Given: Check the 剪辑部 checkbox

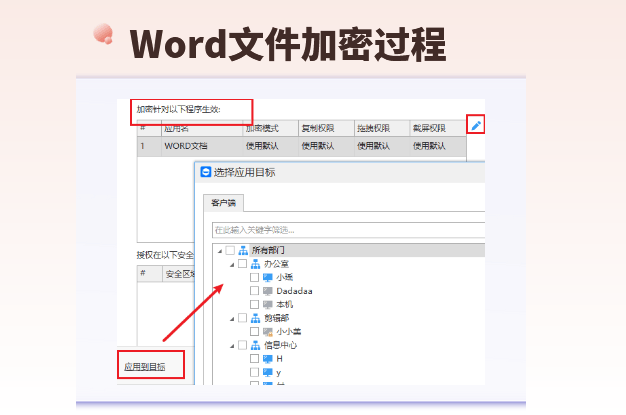Looking at the screenshot, I should [242, 318].
